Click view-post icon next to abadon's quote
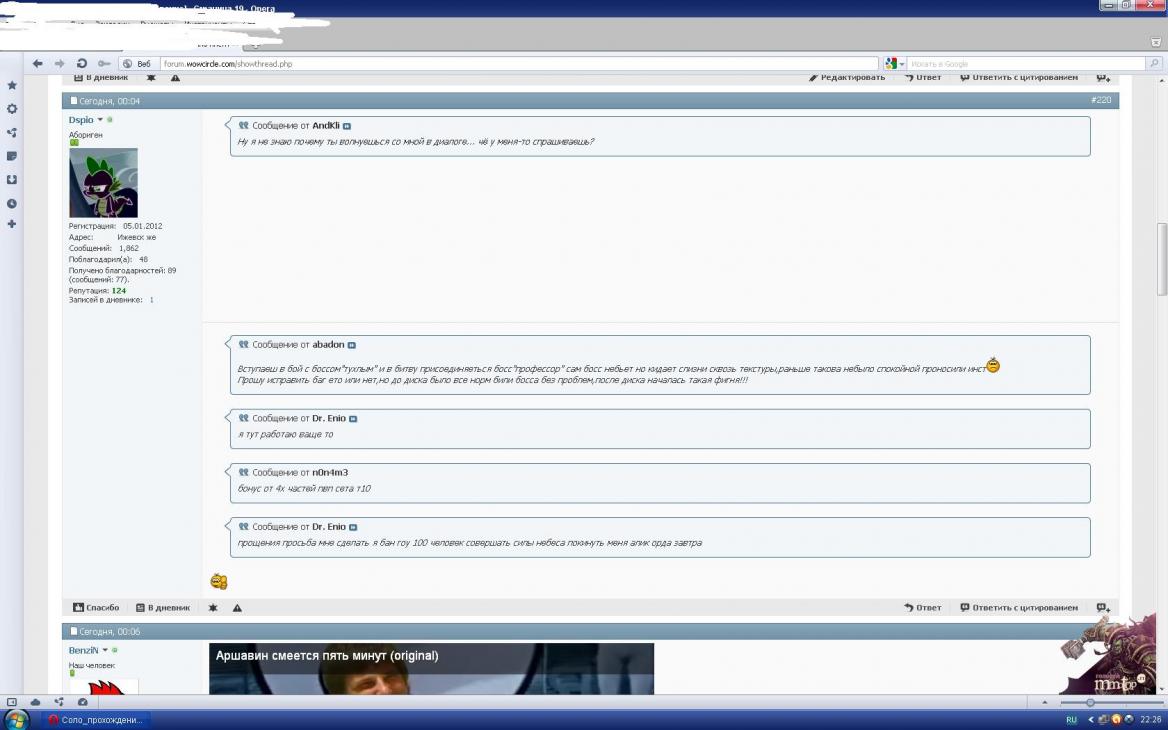This screenshot has width=1168, height=730. (352, 345)
